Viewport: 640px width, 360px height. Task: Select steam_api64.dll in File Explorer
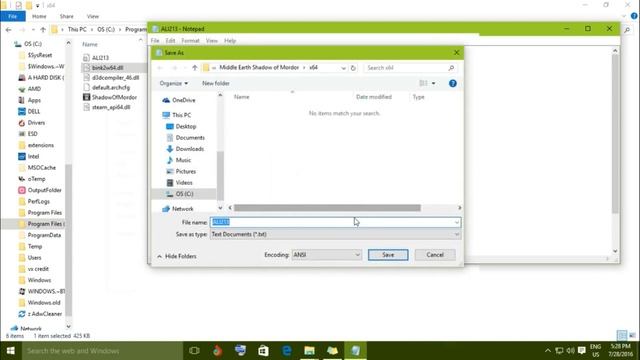click(x=111, y=107)
